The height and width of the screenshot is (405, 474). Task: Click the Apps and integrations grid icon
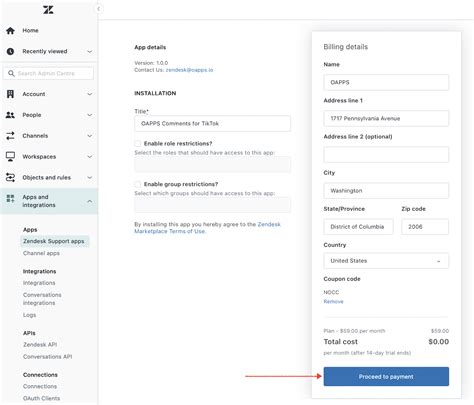pos(10,199)
